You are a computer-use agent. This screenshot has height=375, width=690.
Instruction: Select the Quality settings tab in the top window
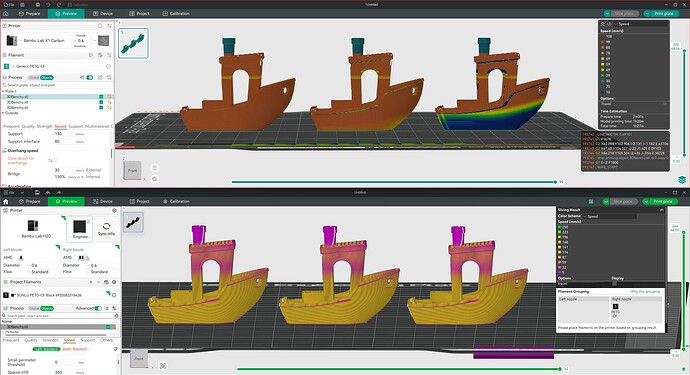28,126
